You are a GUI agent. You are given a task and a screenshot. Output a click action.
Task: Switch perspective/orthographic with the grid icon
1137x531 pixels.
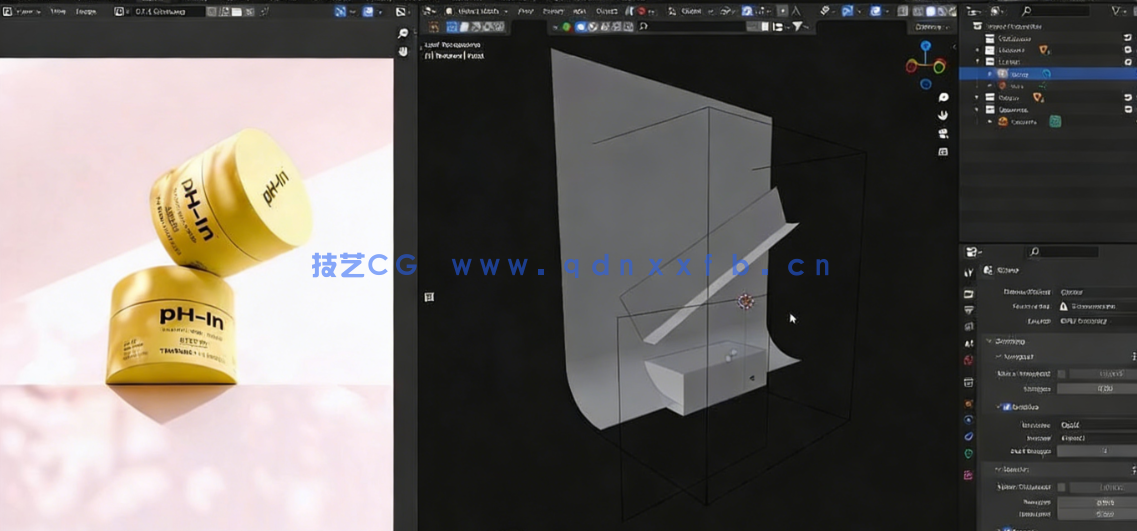point(943,152)
